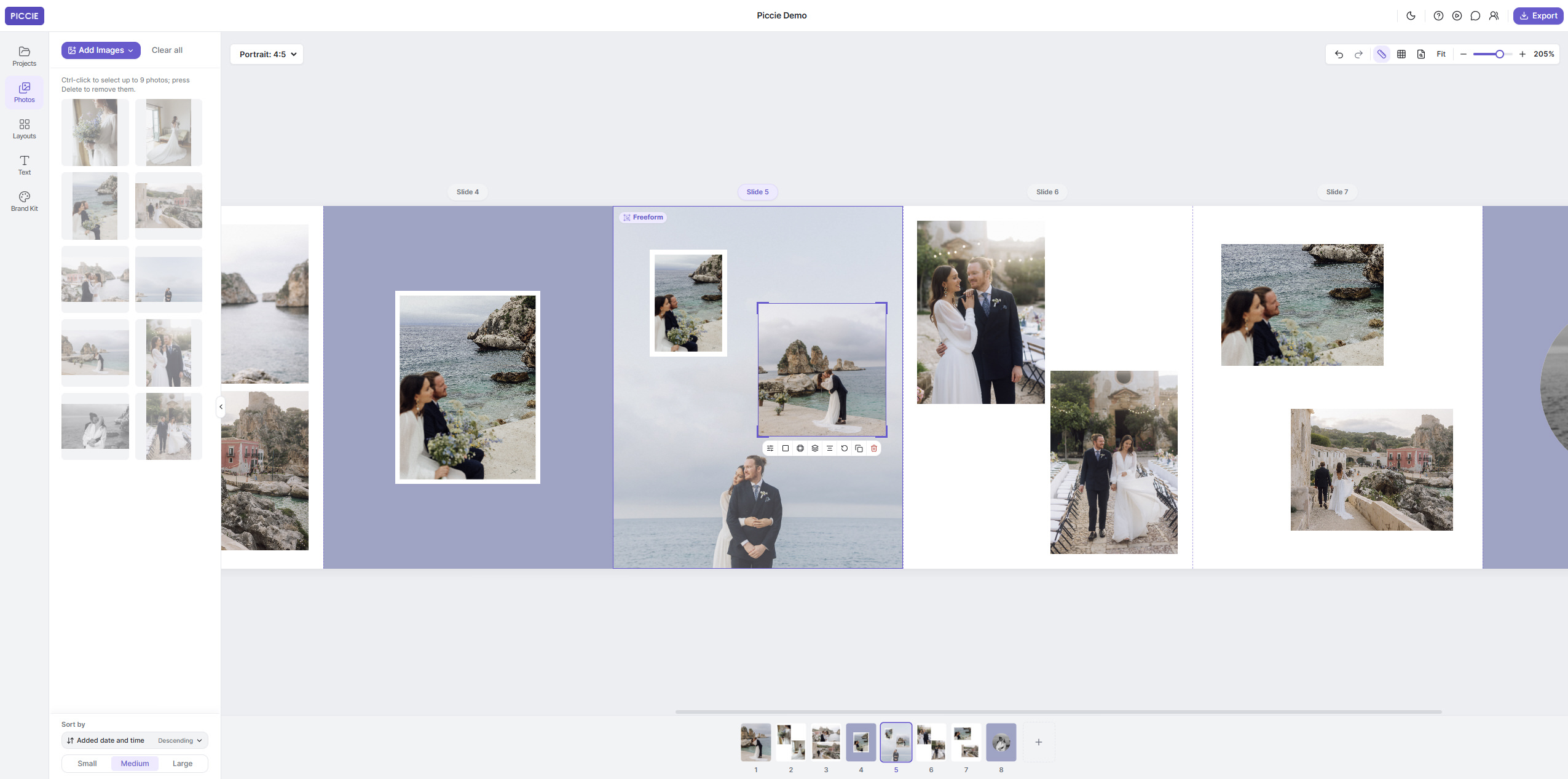Open the tutorial play icon
This screenshot has height=779, width=1568.
(x=1457, y=16)
